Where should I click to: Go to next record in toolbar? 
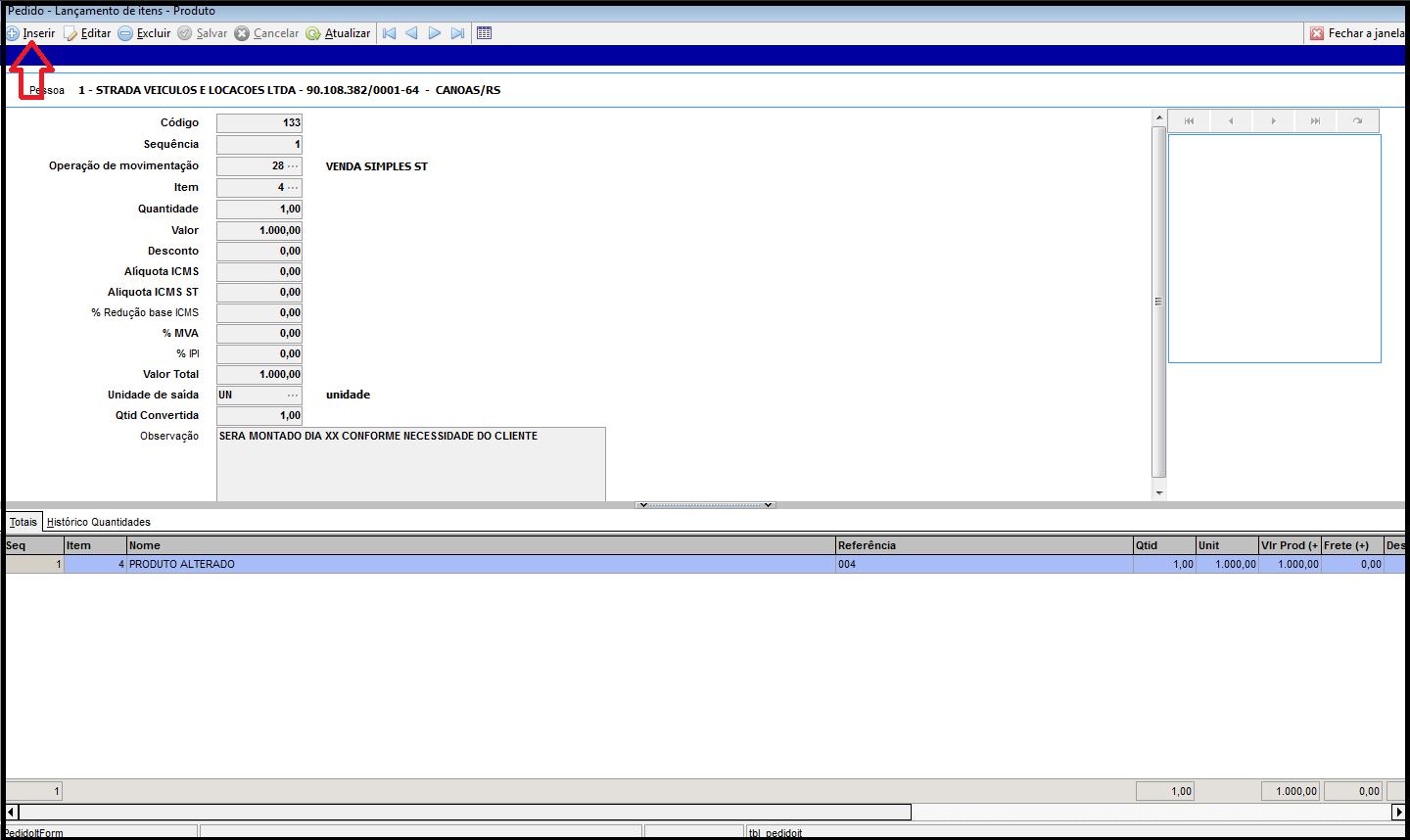click(435, 33)
